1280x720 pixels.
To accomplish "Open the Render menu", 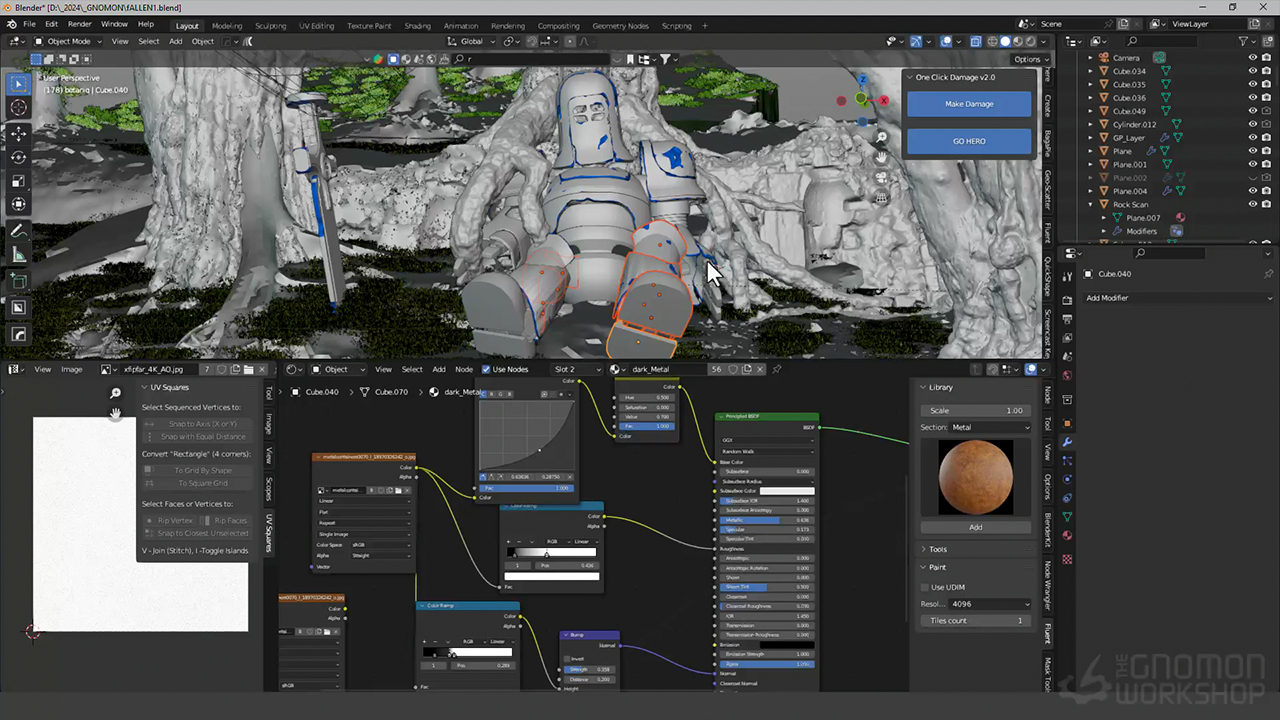I will [80, 24].
